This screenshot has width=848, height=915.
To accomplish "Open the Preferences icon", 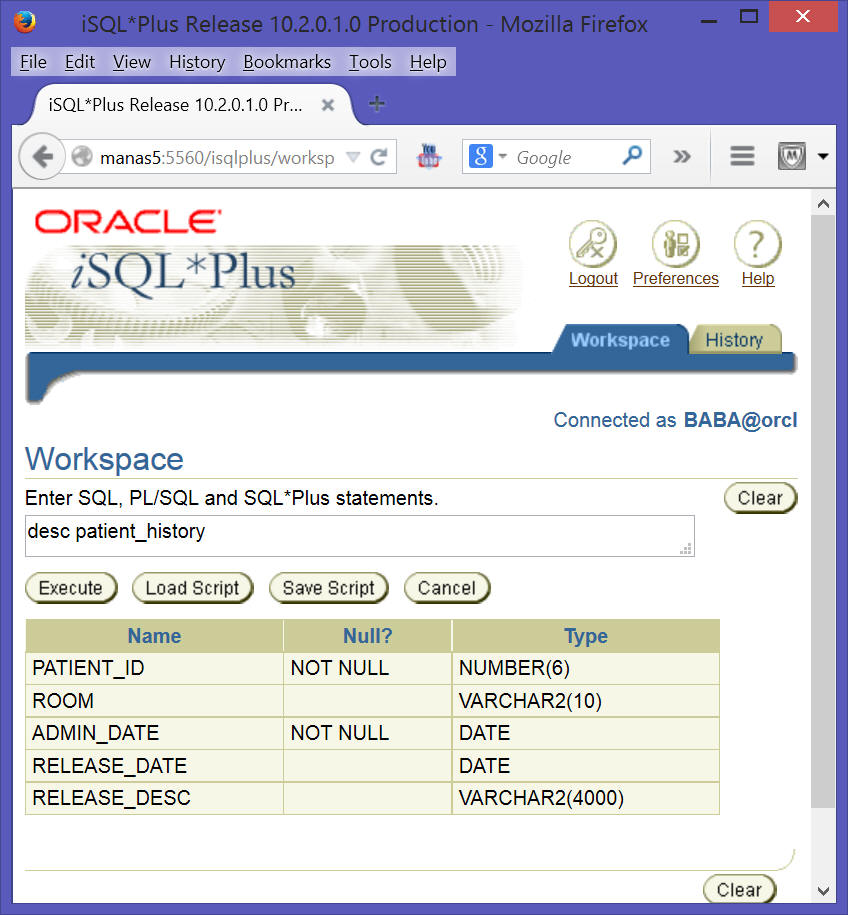I will click(x=675, y=244).
